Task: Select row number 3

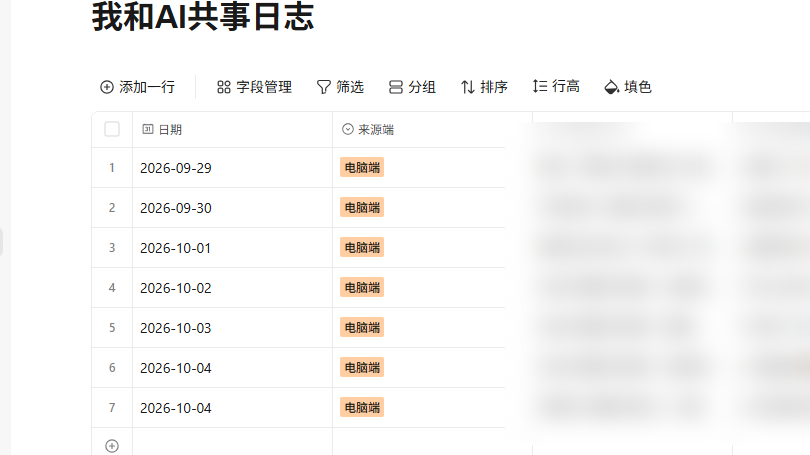Action: tap(112, 248)
